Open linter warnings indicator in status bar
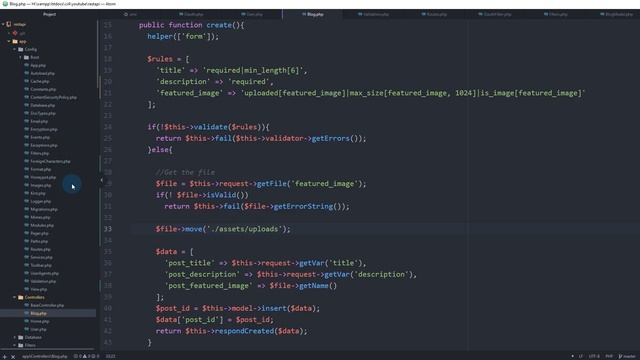 (86, 356)
